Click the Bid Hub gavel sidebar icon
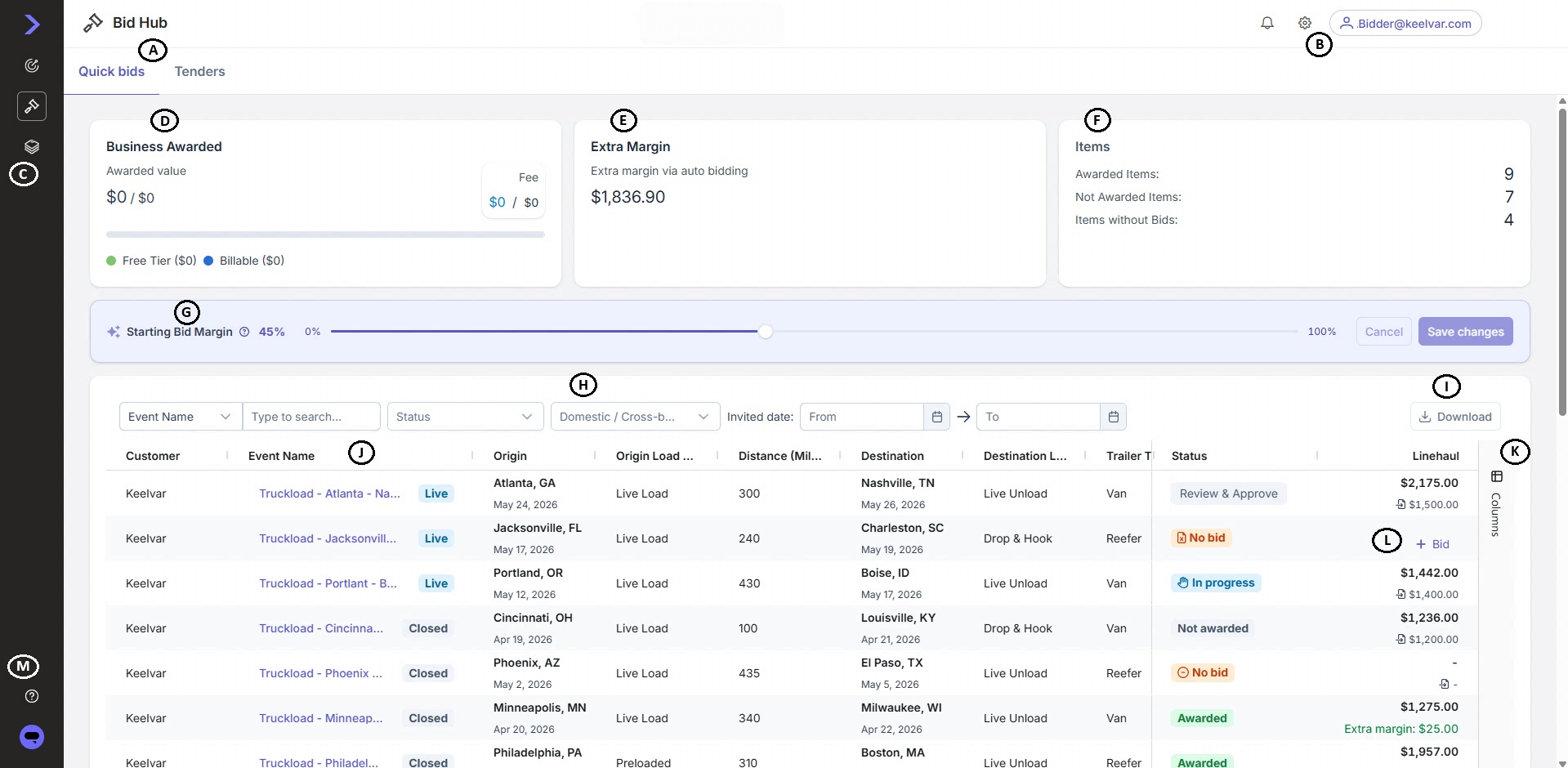Screen dimensions: 1568x768 (x=32, y=106)
